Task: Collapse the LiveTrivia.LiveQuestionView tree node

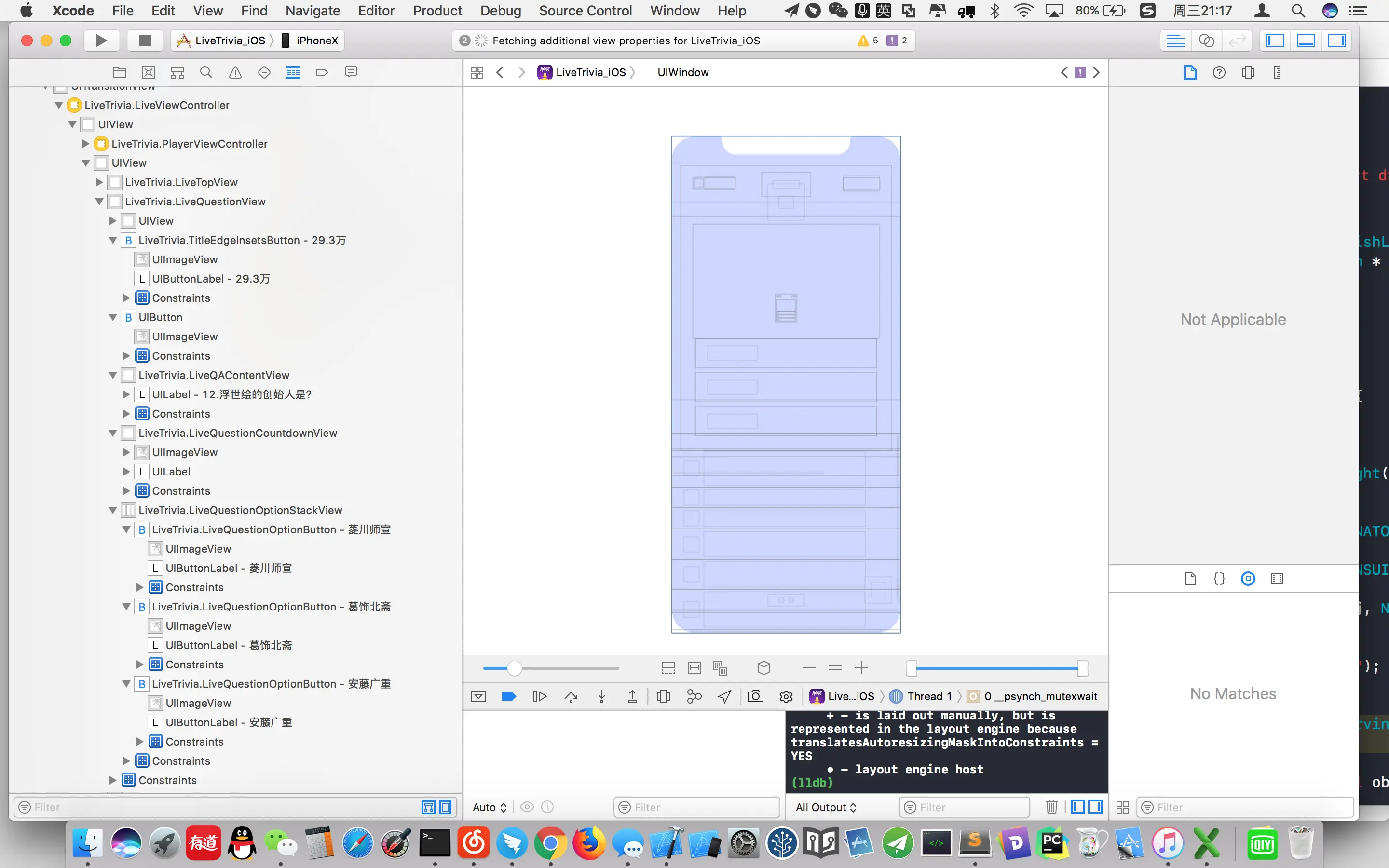Action: tap(99, 202)
